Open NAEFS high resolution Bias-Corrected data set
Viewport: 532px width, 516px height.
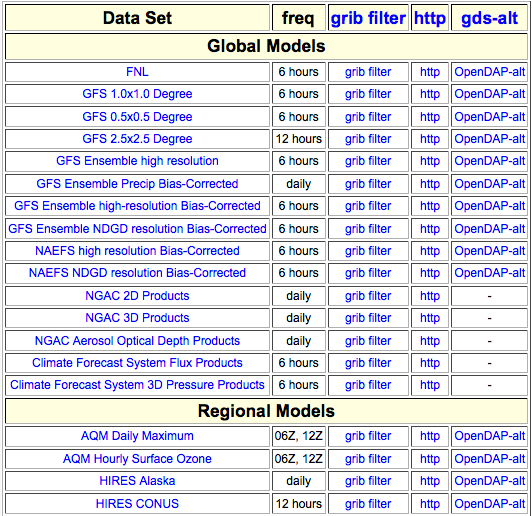(137, 251)
